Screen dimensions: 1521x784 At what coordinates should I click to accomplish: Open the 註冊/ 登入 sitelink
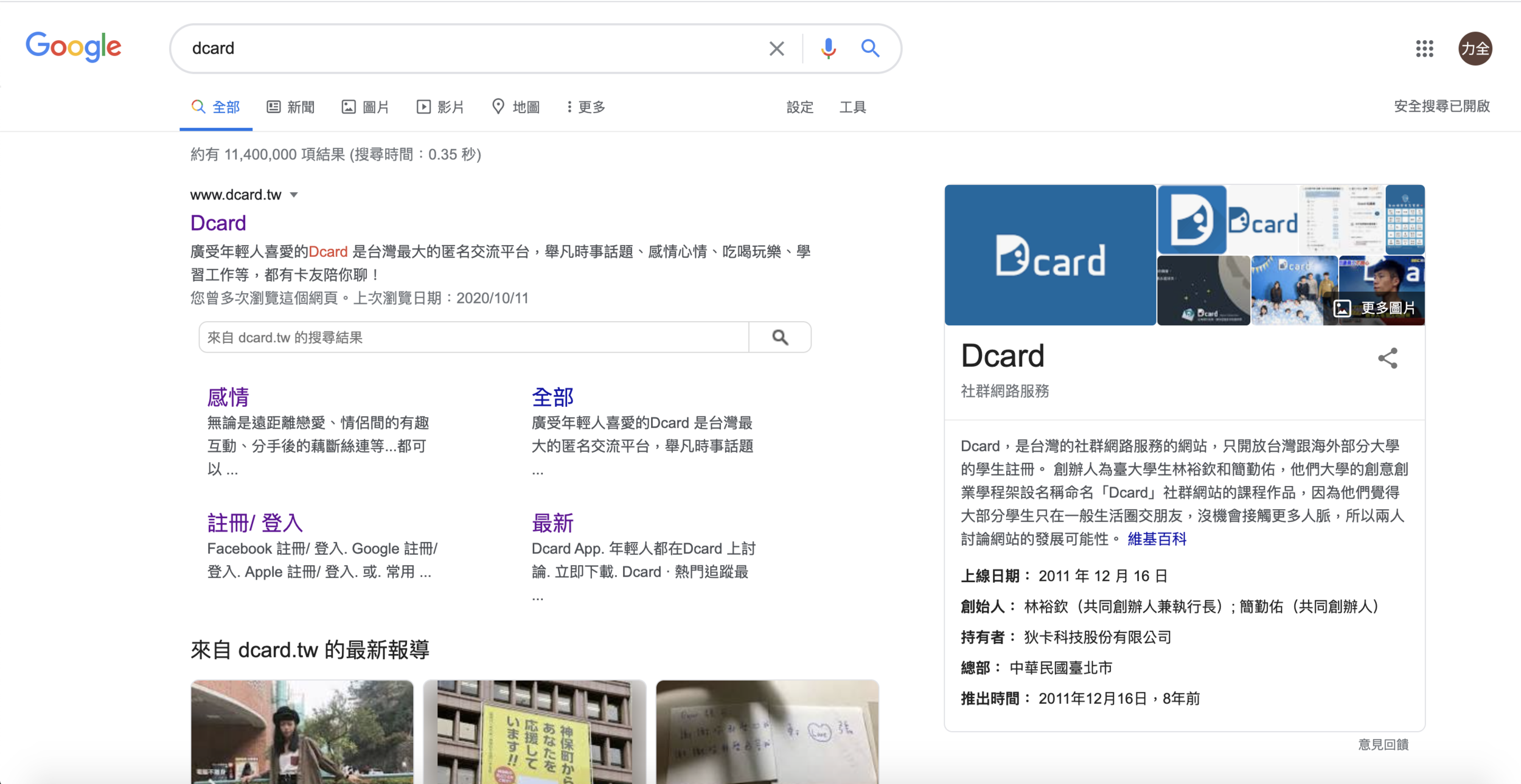tap(255, 522)
